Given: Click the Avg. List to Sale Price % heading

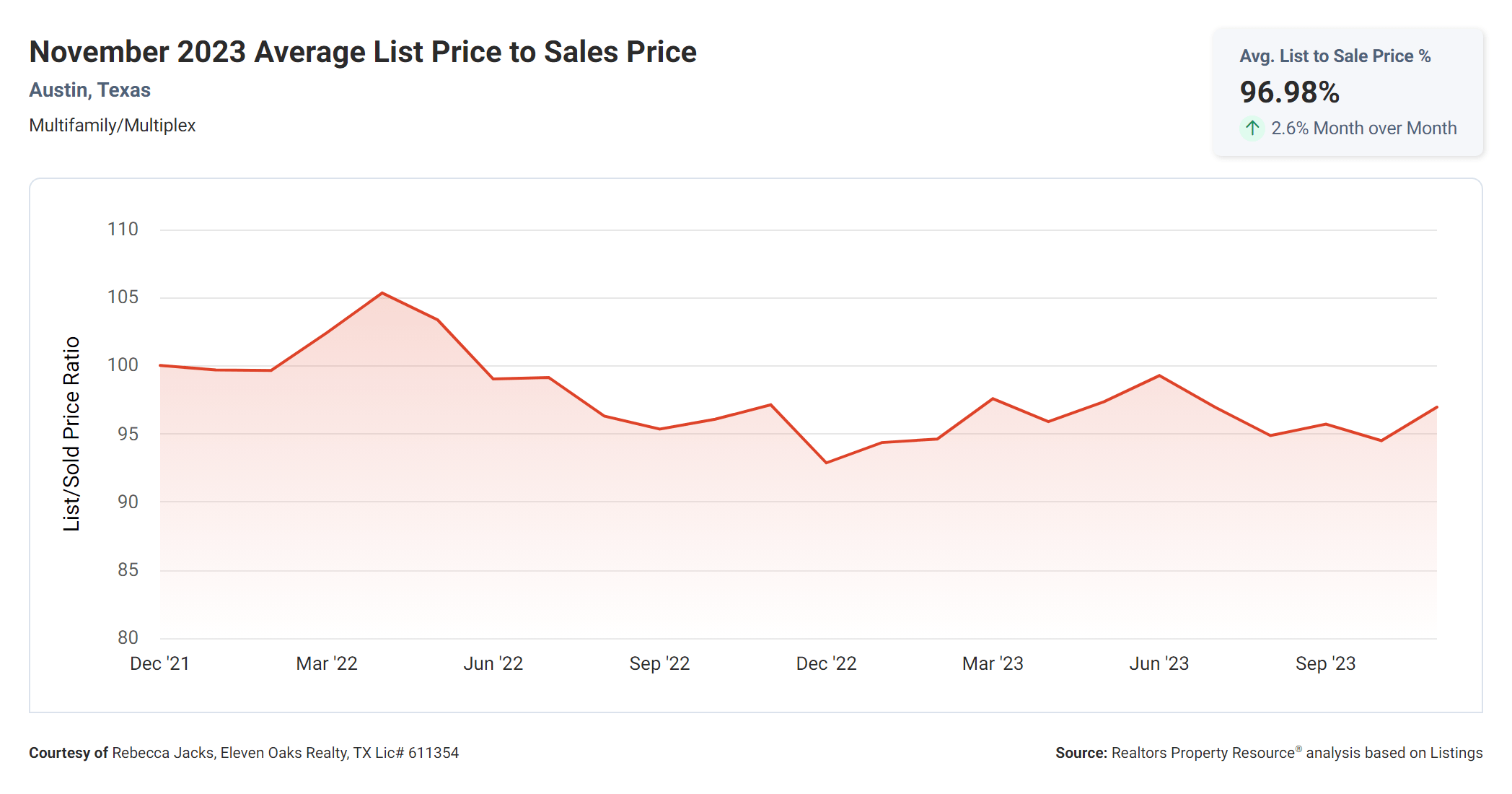Looking at the screenshot, I should pyautogui.click(x=1335, y=56).
